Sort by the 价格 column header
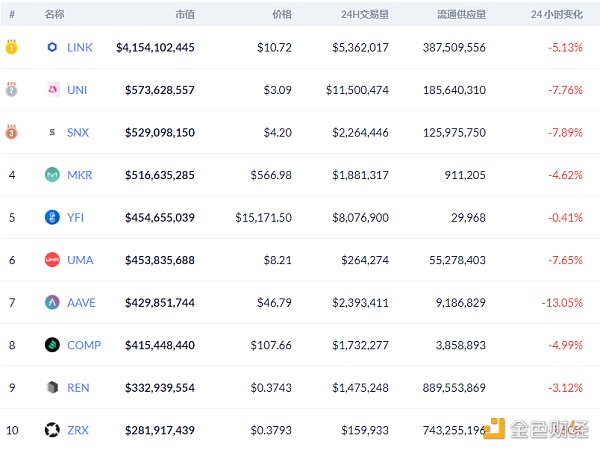Screen dimensions: 600x450 (281, 14)
